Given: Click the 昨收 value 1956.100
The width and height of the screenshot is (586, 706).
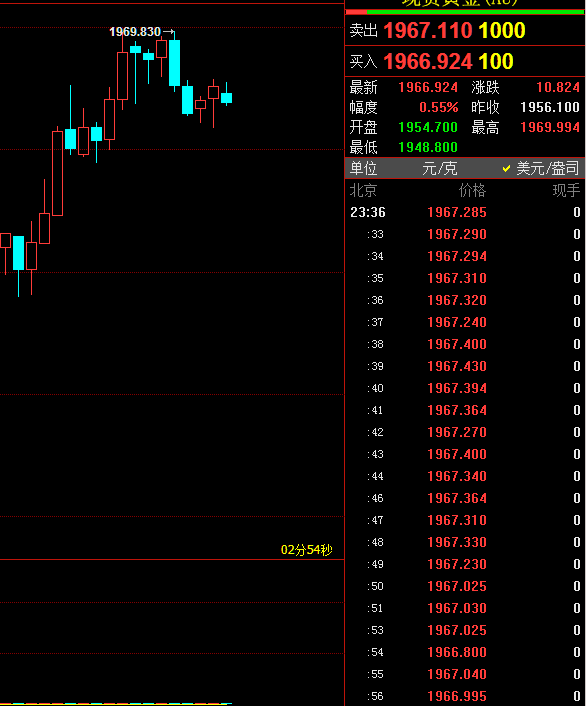Looking at the screenshot, I should 550,107.
